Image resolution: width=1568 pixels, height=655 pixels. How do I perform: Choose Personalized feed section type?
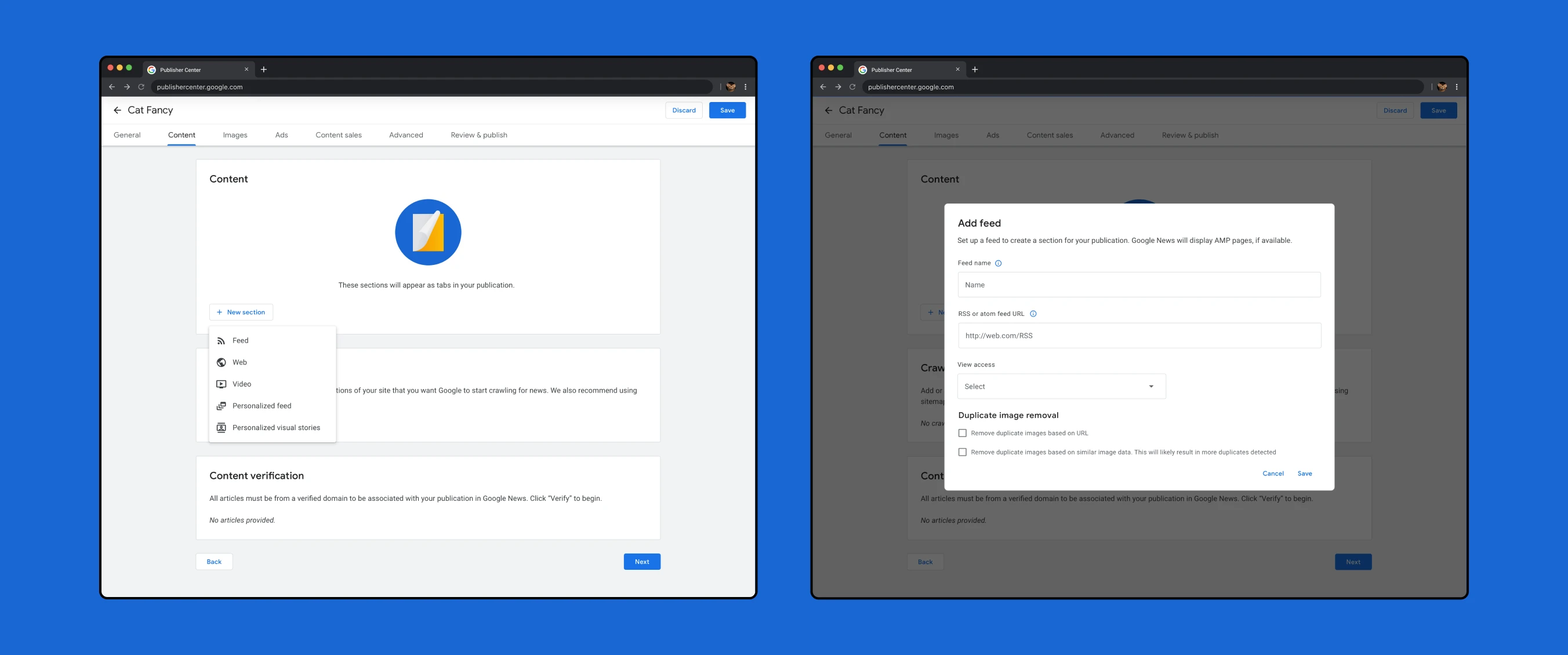[x=262, y=406]
